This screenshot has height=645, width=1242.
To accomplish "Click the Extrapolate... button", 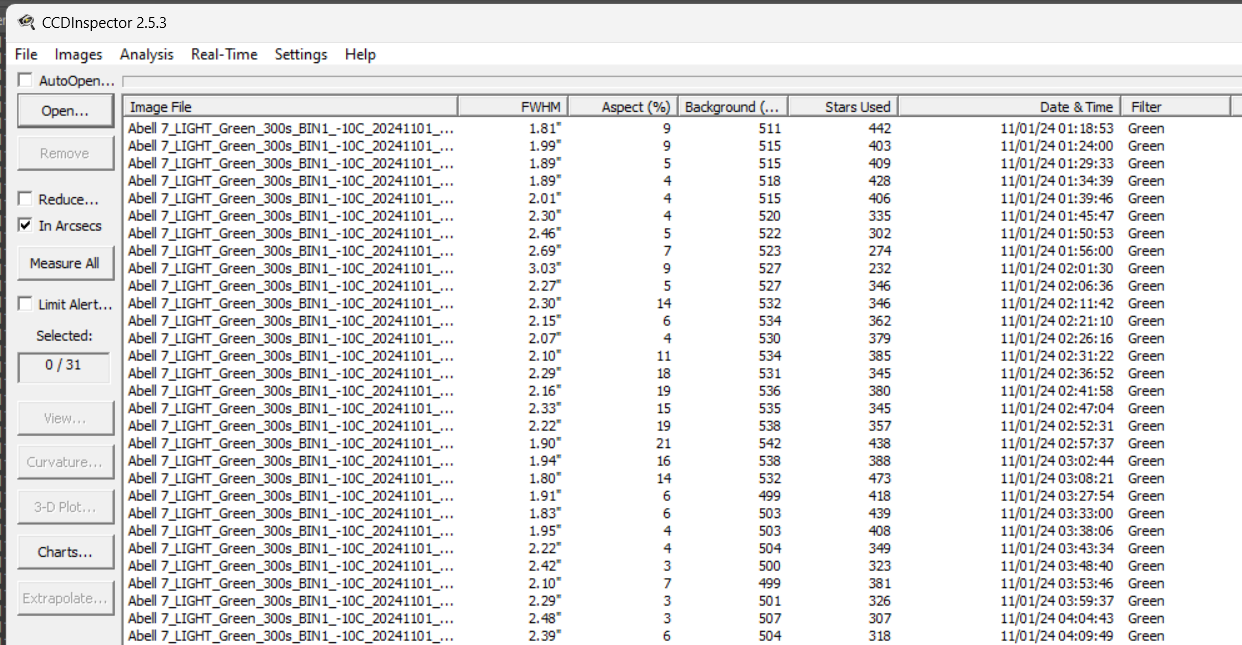I will click(x=65, y=598).
